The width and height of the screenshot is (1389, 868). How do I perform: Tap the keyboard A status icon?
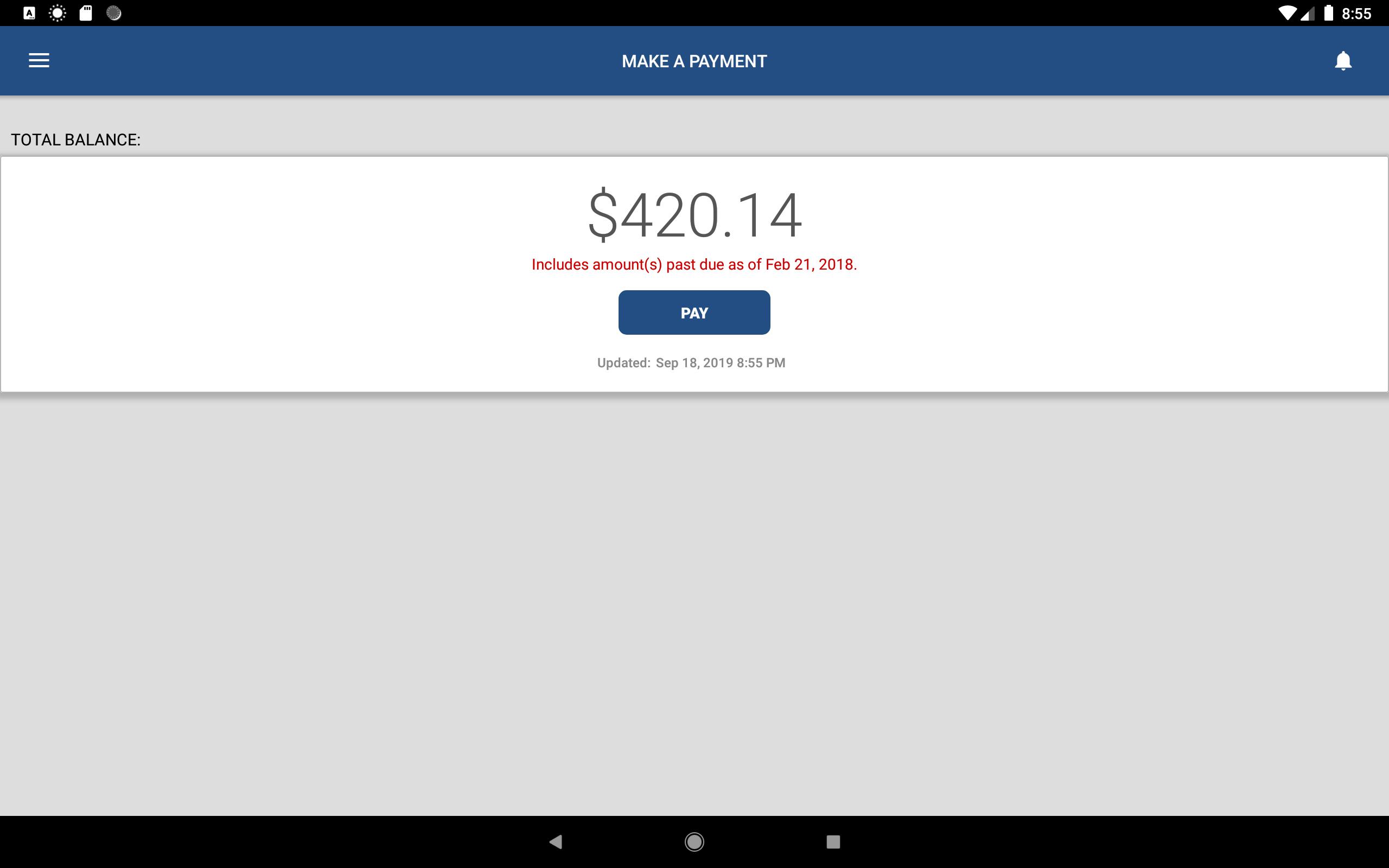(29, 13)
